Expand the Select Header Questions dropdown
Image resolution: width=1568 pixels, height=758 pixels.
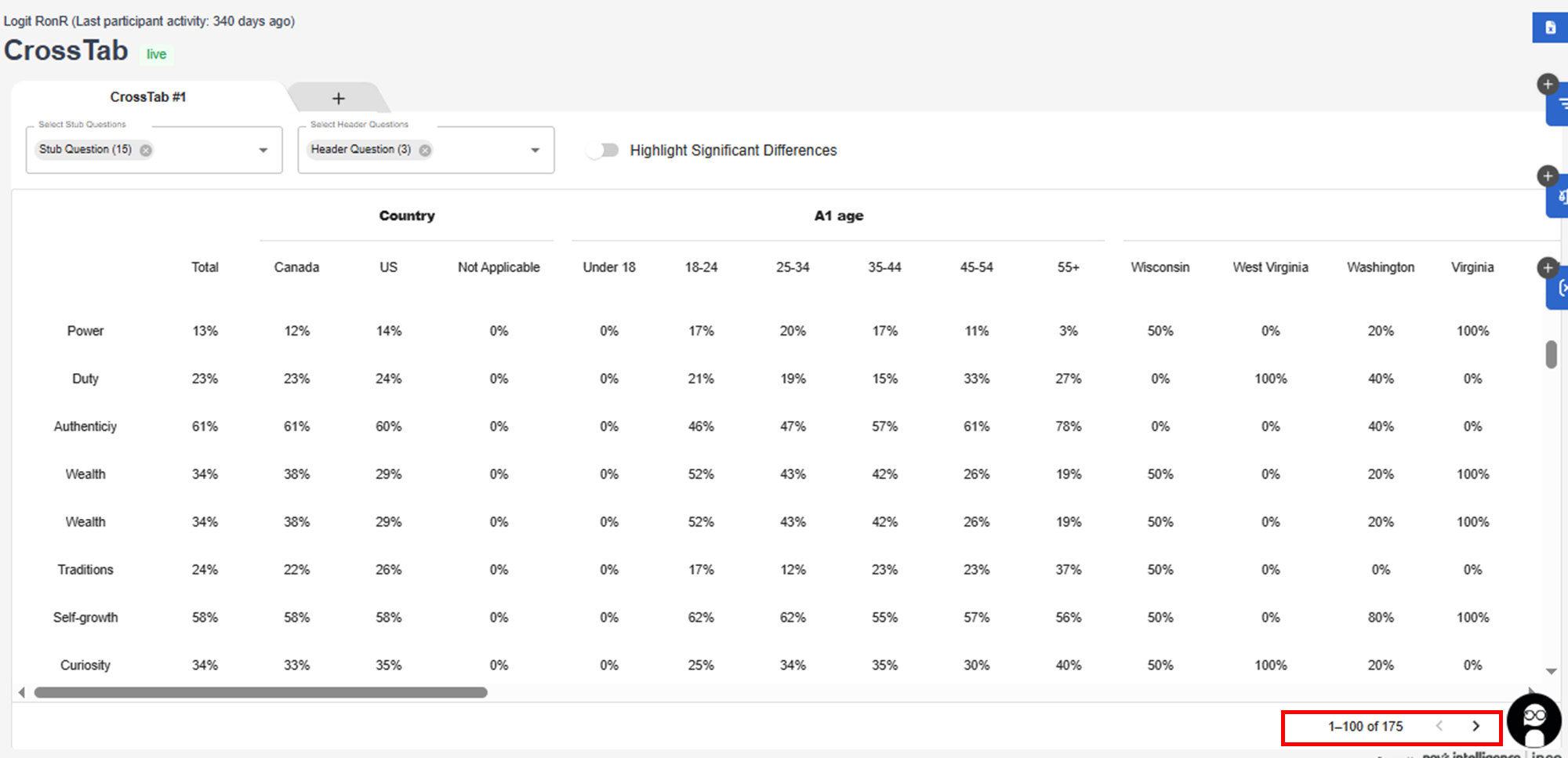[x=535, y=151]
